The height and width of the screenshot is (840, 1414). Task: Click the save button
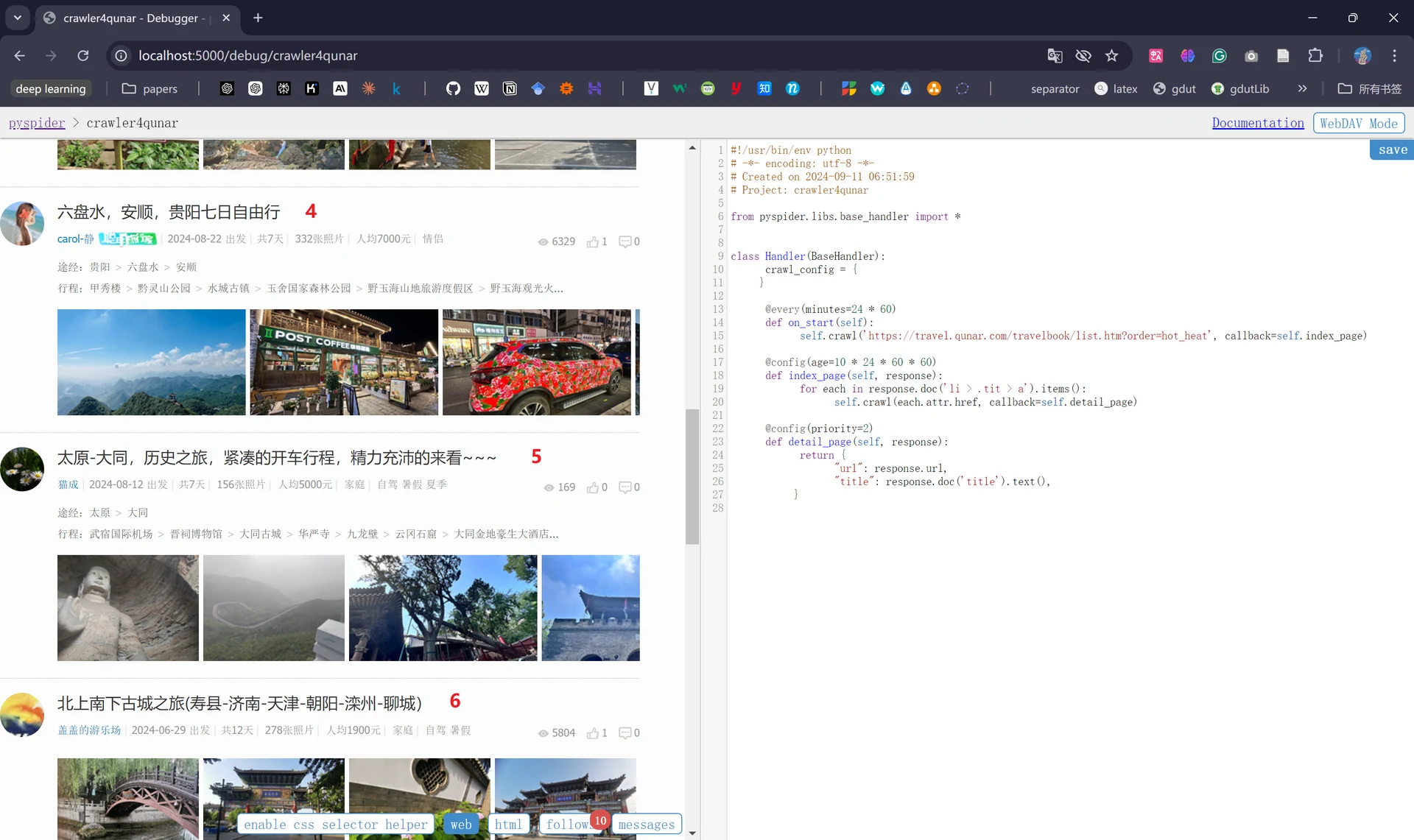click(1392, 149)
